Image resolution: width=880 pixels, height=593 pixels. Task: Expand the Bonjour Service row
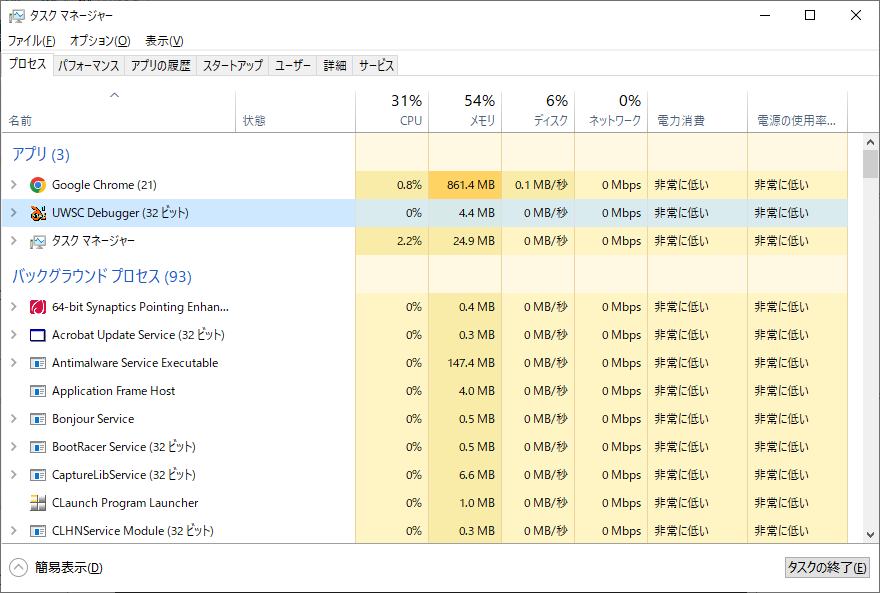(14, 419)
